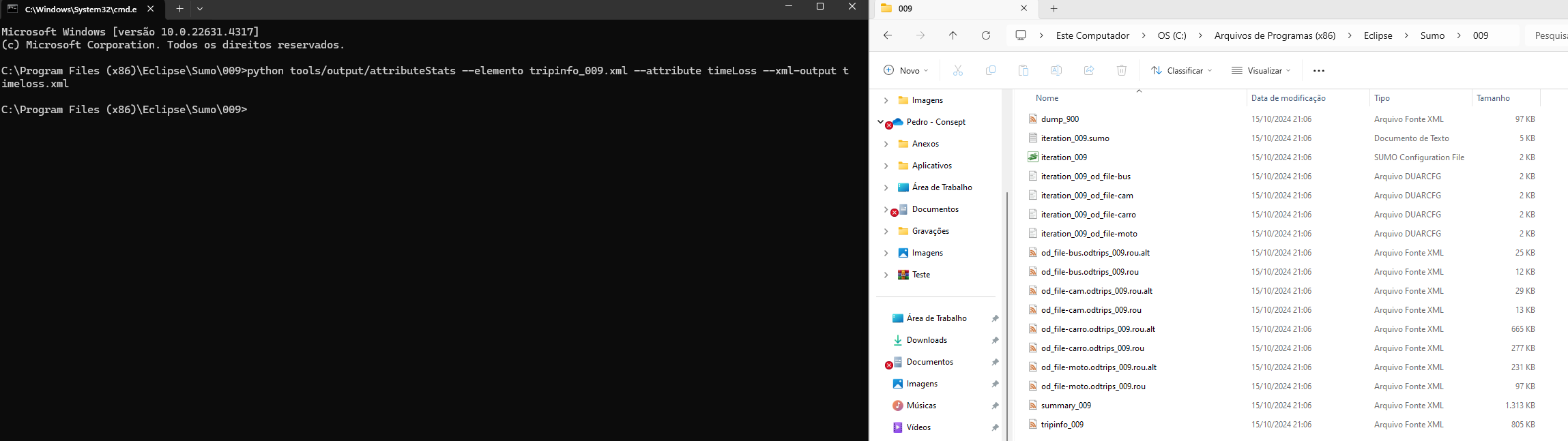Open Vídeos in quick access
The height and width of the screenshot is (441, 1568).
pyautogui.click(x=918, y=427)
